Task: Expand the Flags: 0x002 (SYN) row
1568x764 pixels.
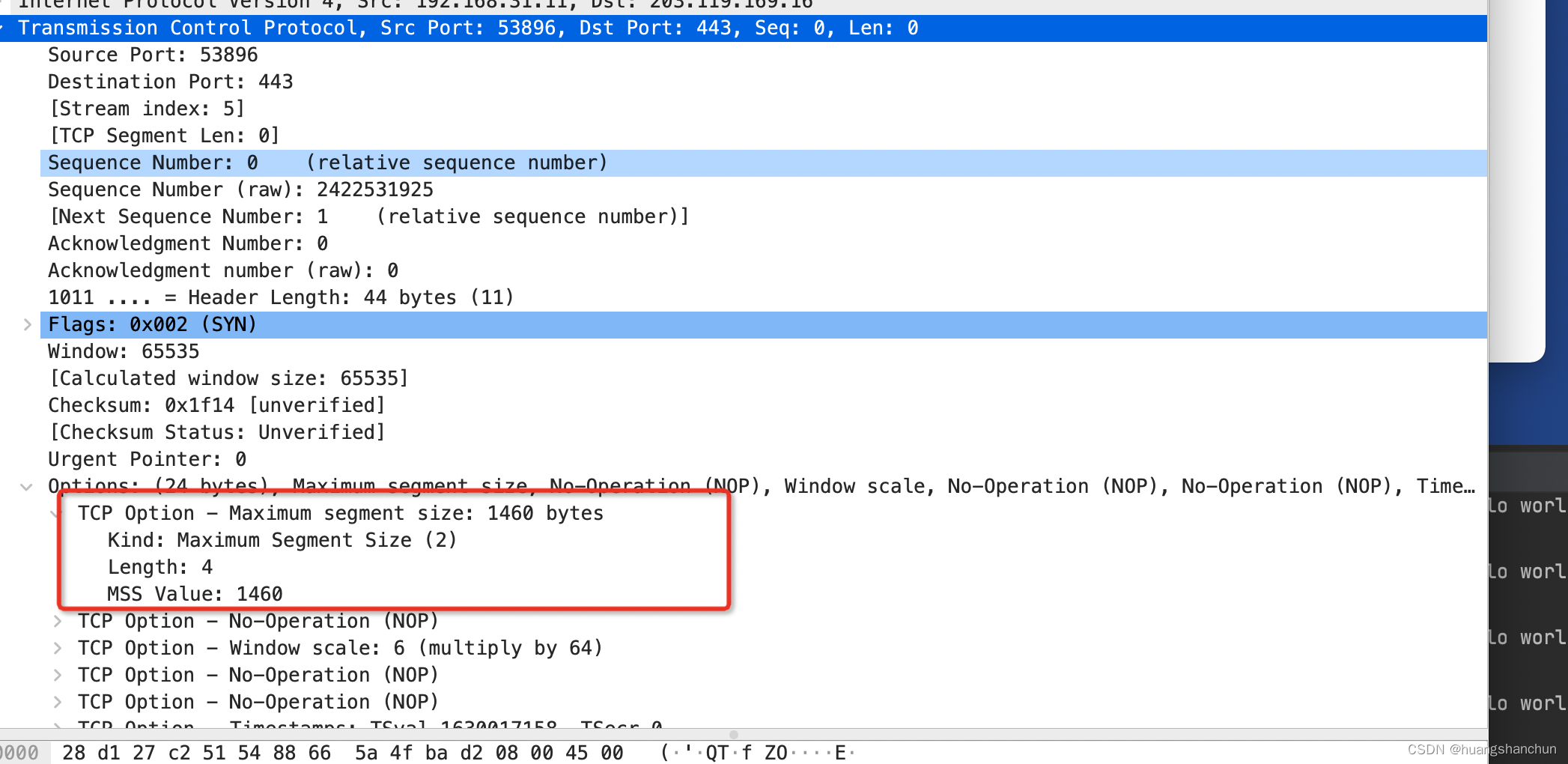Action: coord(28,324)
